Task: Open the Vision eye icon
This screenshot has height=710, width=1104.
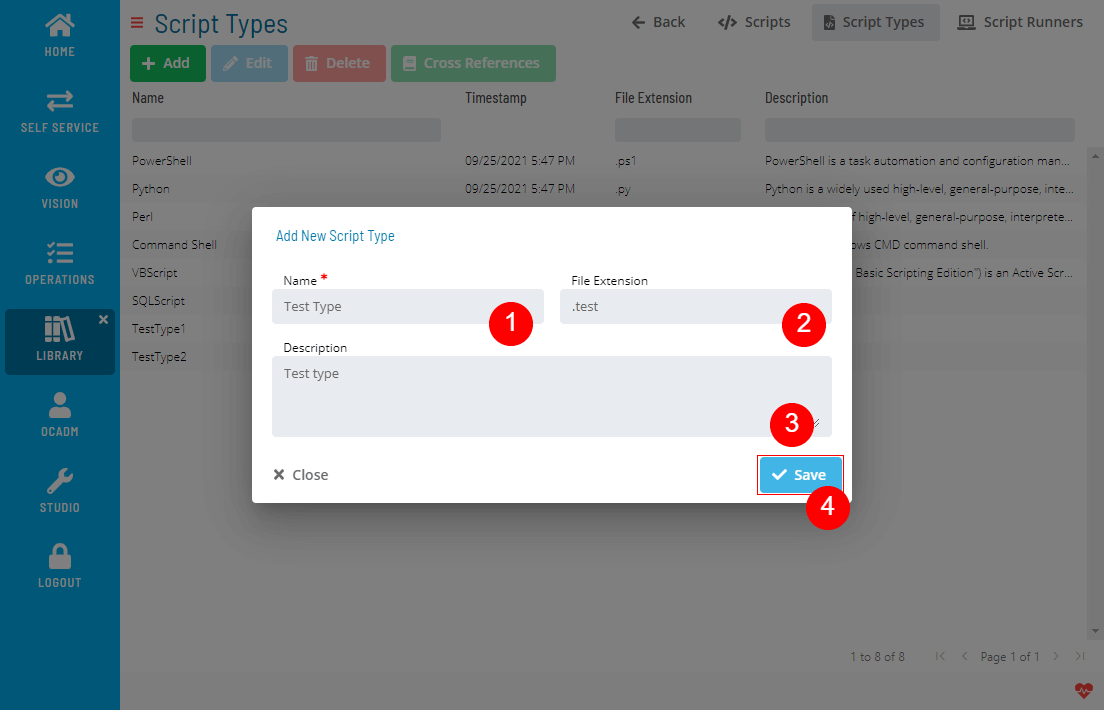Action: pos(59,178)
